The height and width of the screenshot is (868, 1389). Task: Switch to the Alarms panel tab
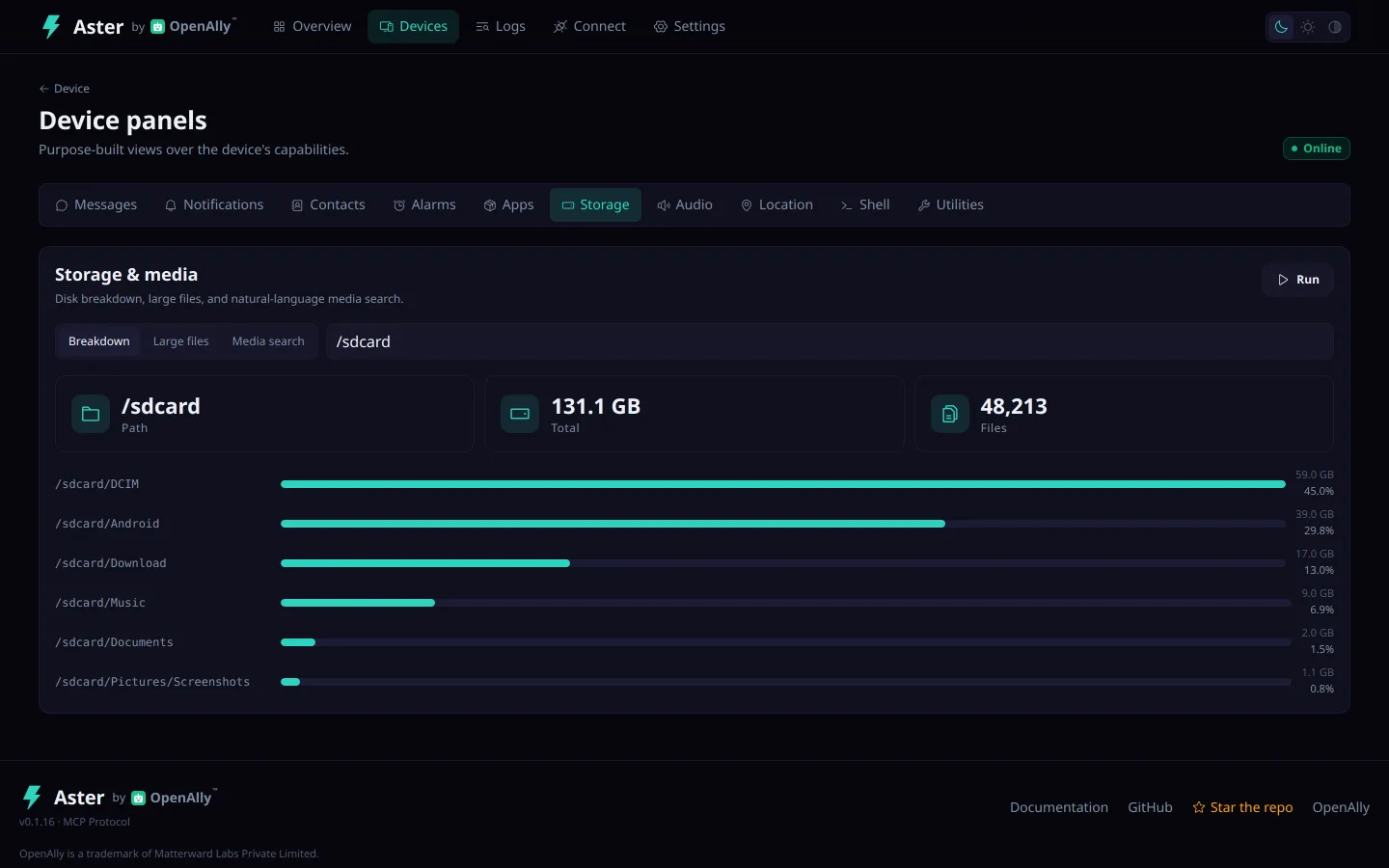pyautogui.click(x=424, y=204)
